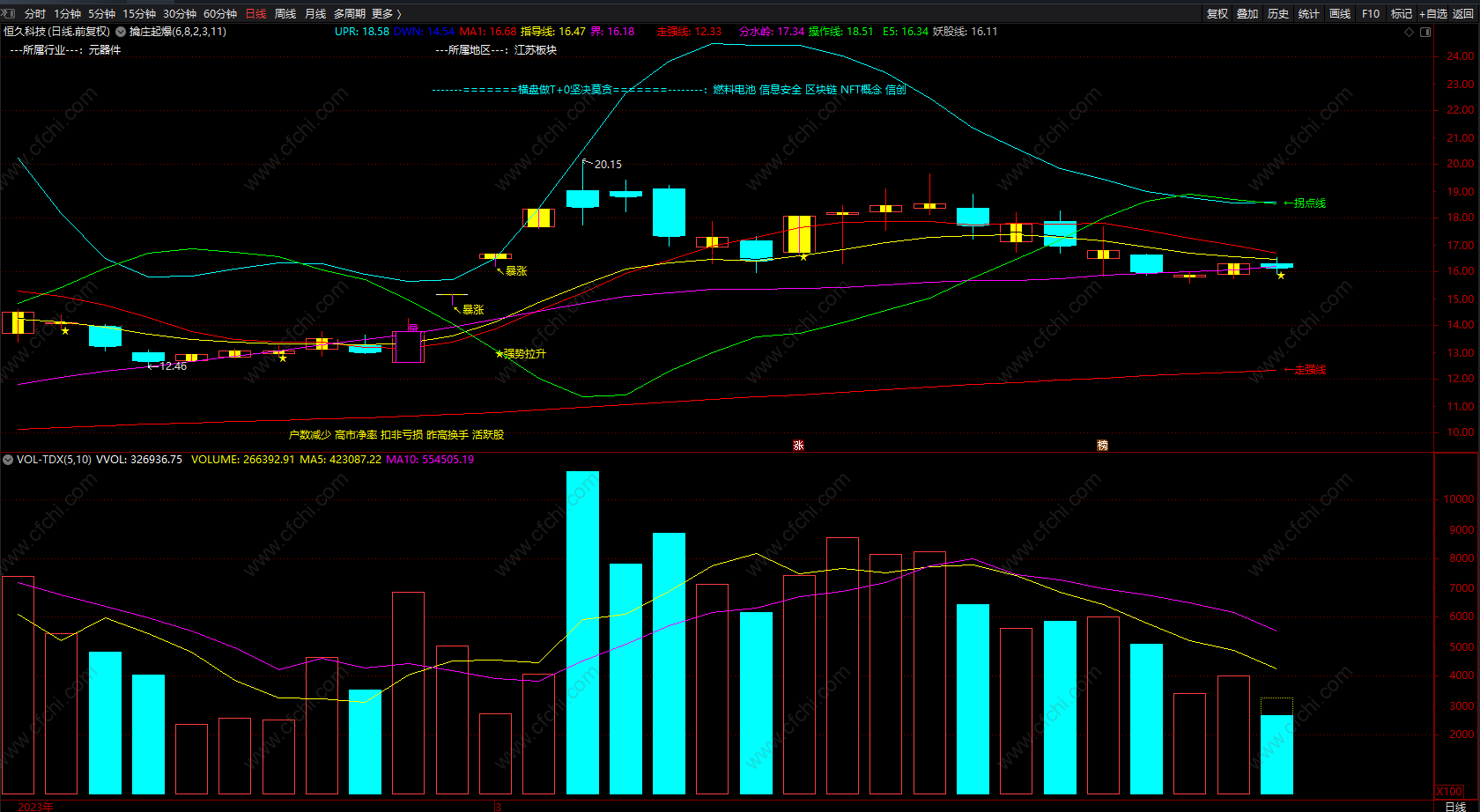Click the UPR: 18.58 indicator value
The height and width of the screenshot is (812, 1480).
tap(362, 32)
